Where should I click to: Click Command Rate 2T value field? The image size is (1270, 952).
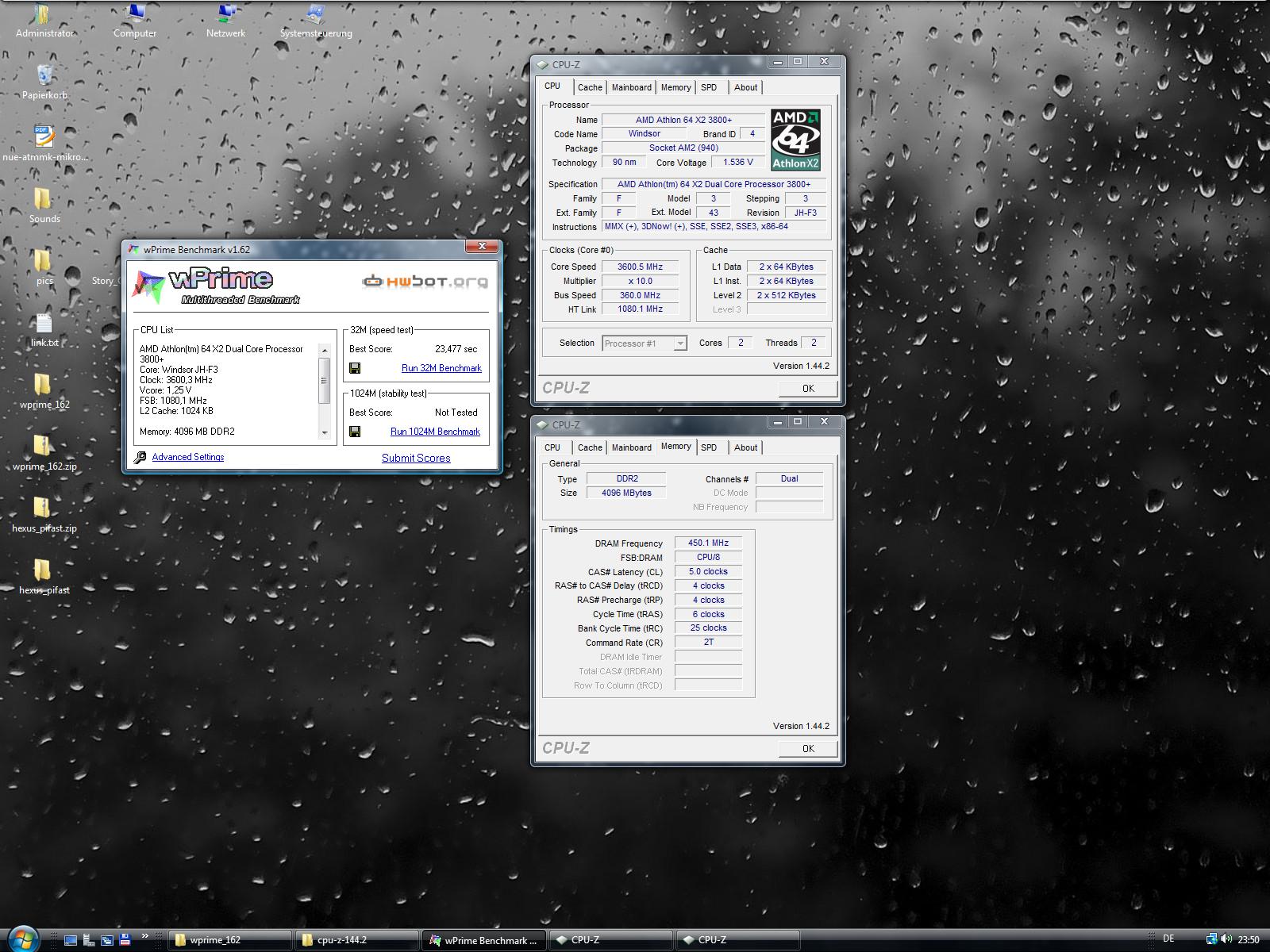point(708,643)
